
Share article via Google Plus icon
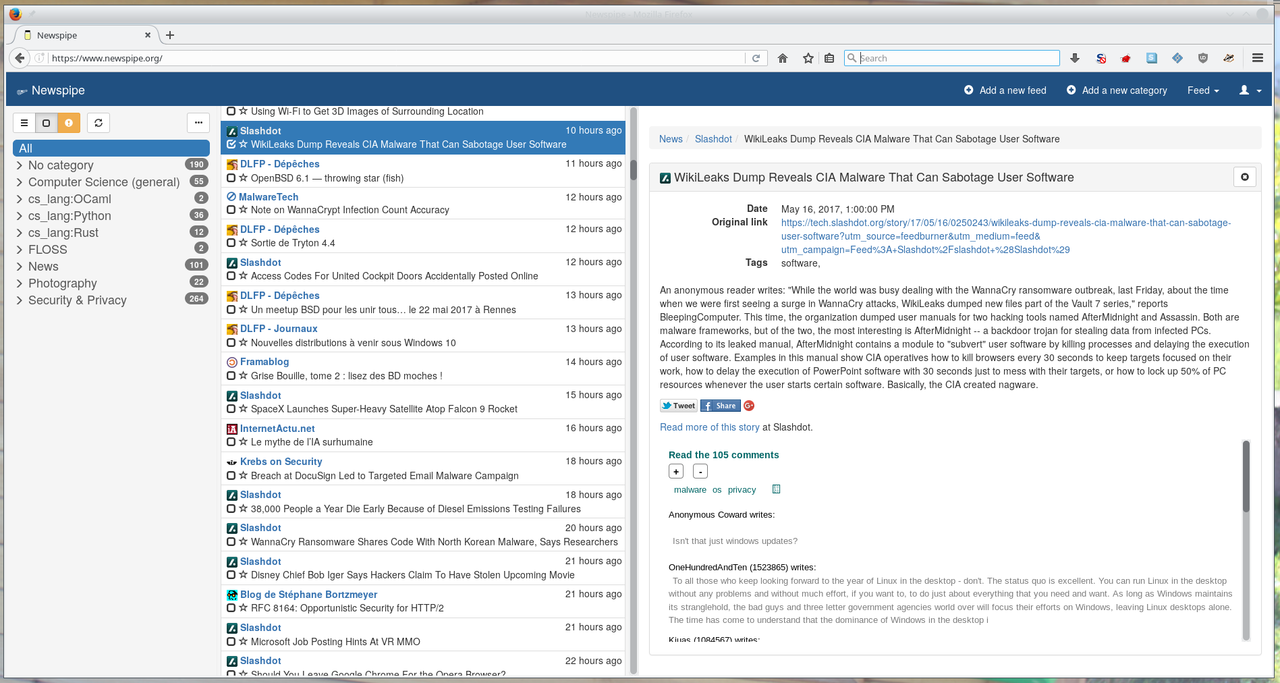click(748, 406)
